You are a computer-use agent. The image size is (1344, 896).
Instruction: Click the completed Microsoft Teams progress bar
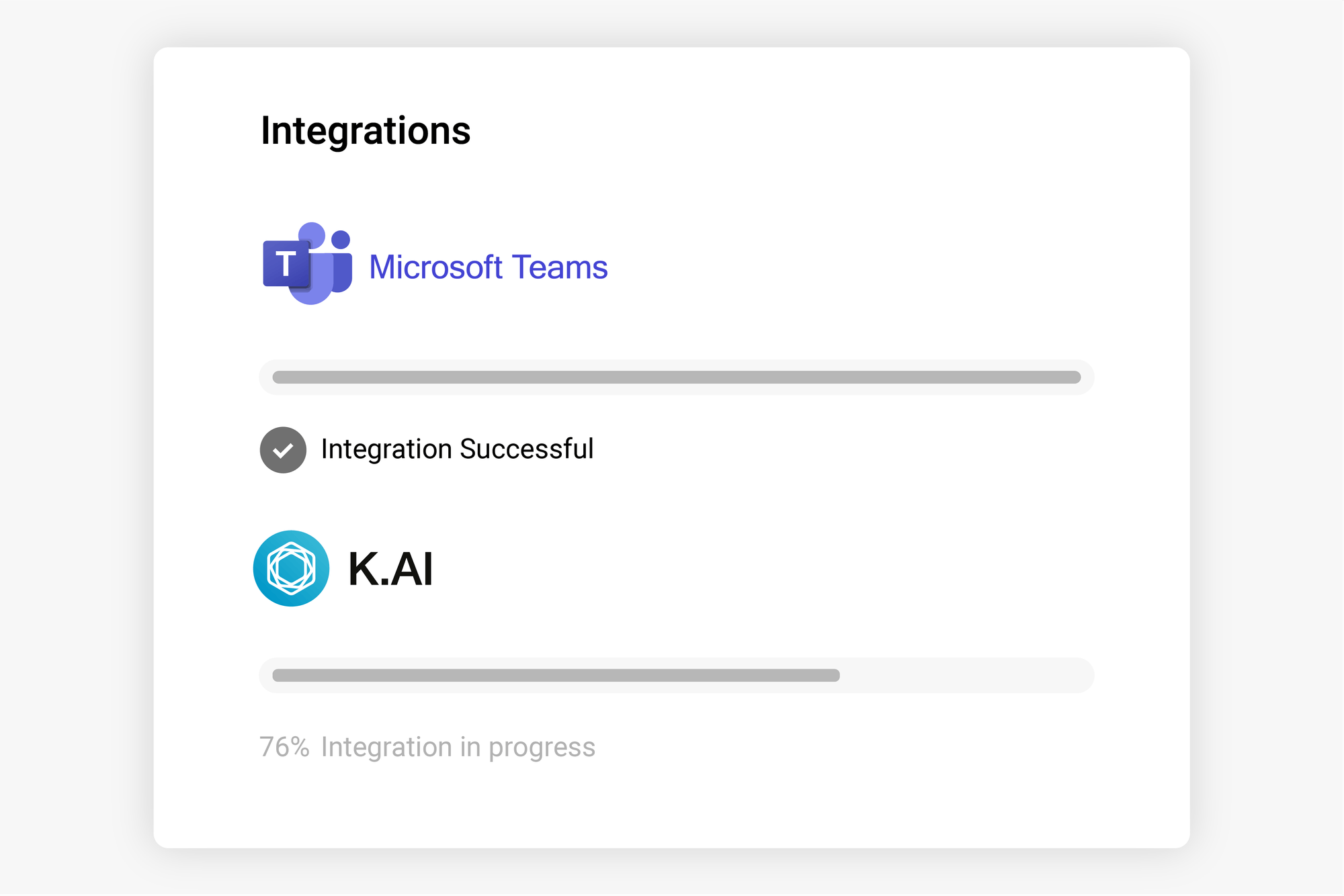click(x=676, y=377)
